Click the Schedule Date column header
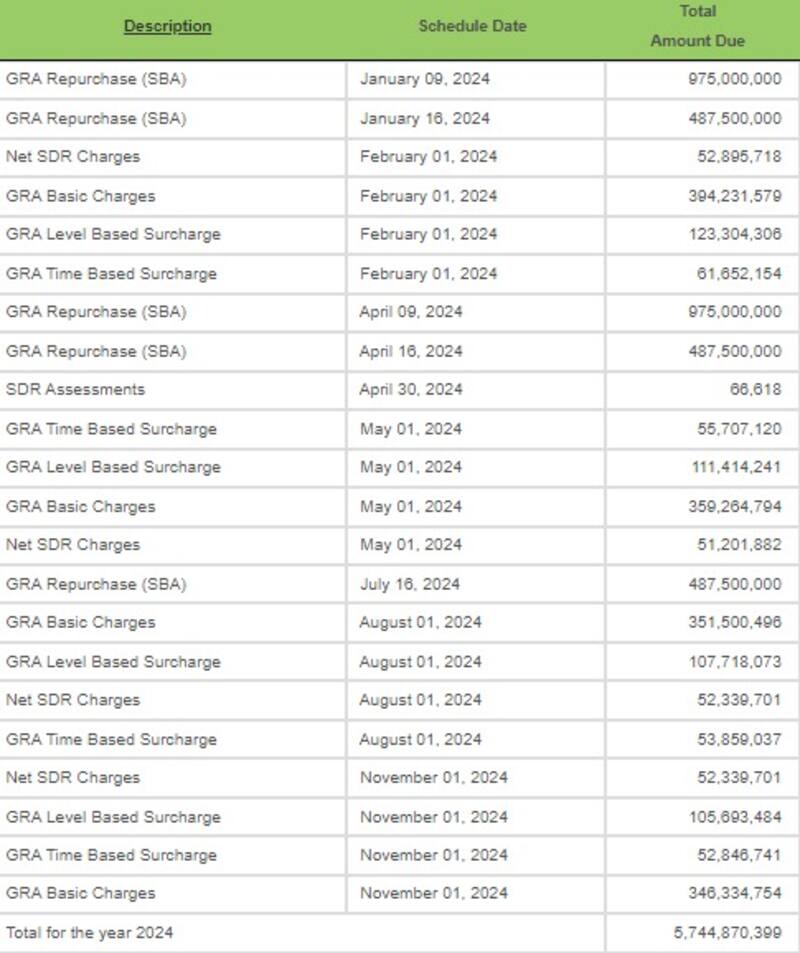Viewport: 800px width, 953px height. pyautogui.click(x=472, y=26)
